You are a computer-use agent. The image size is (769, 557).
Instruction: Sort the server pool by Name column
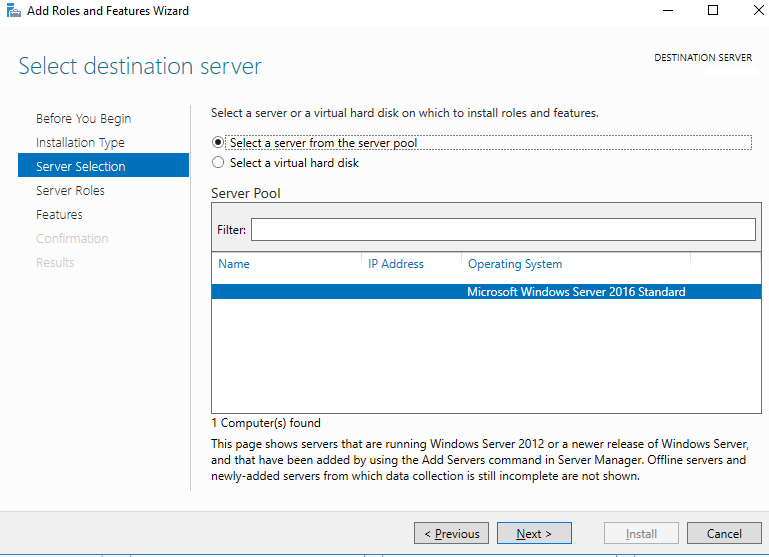click(x=234, y=264)
